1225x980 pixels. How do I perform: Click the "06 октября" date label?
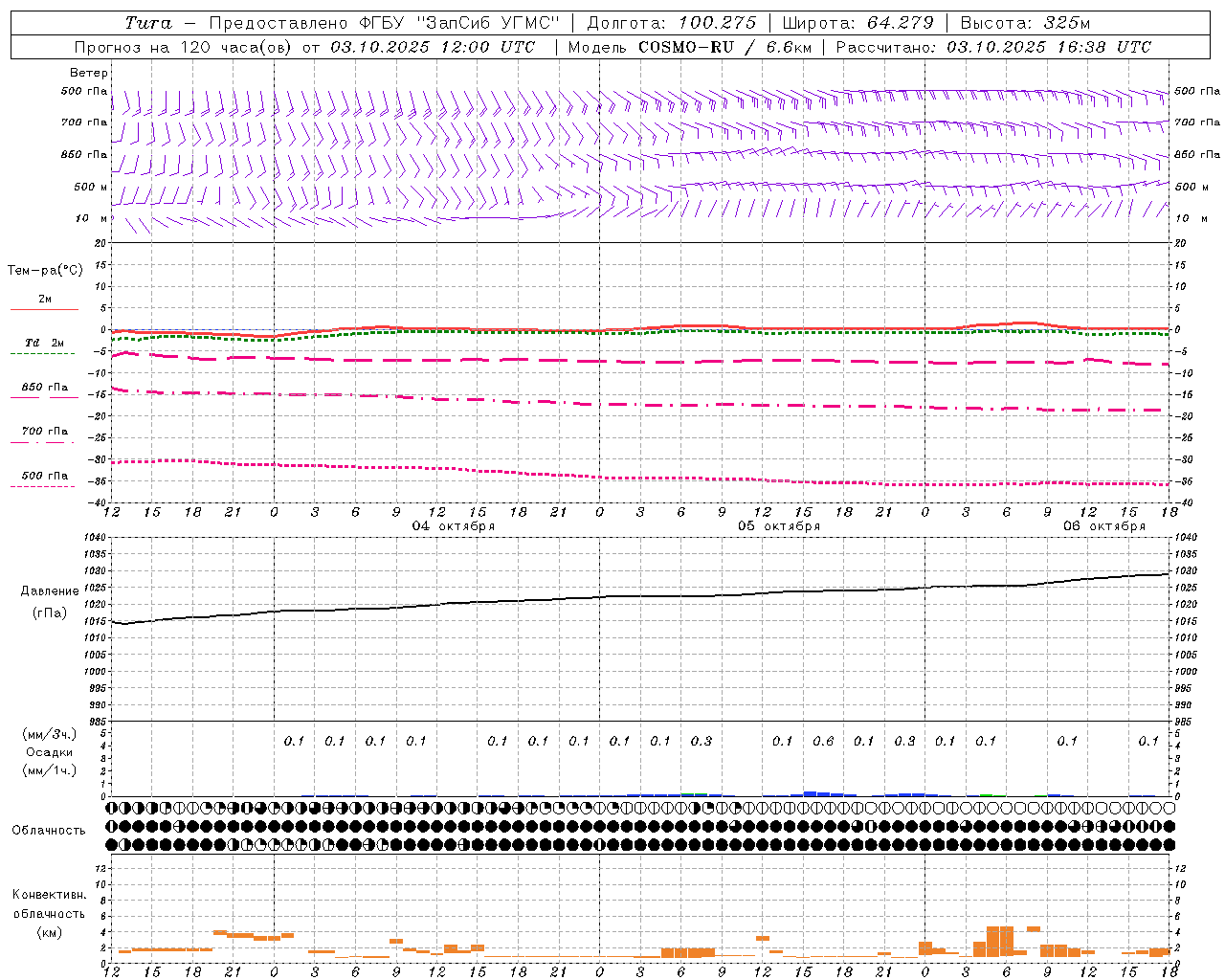(1104, 526)
